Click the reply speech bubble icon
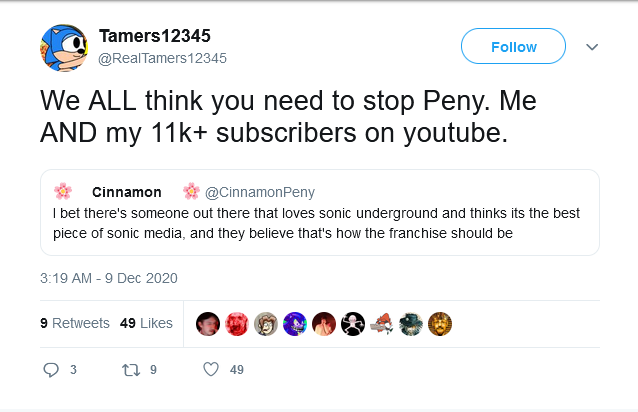This screenshot has height=412, width=638. pos(52,369)
